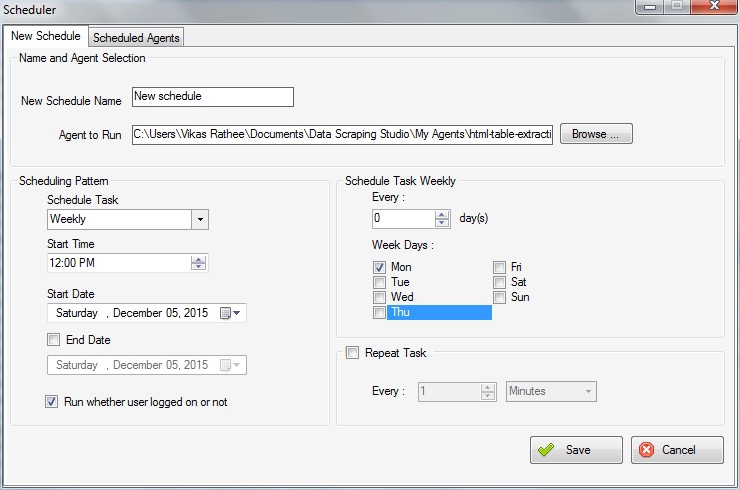Check the Sun weekday checkbox
Viewport: 740px width, 490px height.
click(x=499, y=297)
